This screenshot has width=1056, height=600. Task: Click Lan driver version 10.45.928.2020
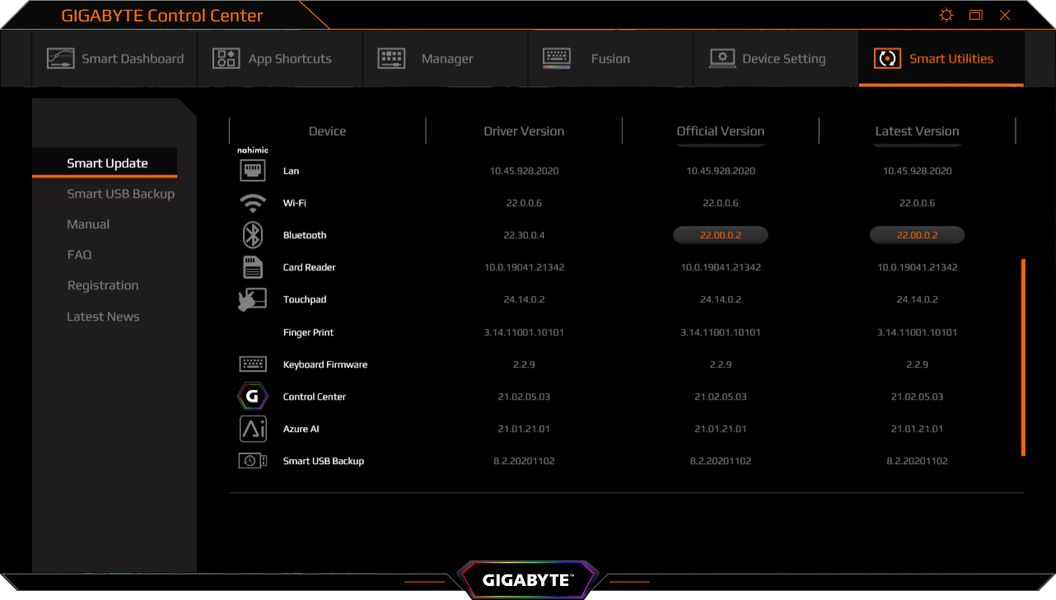(524, 171)
